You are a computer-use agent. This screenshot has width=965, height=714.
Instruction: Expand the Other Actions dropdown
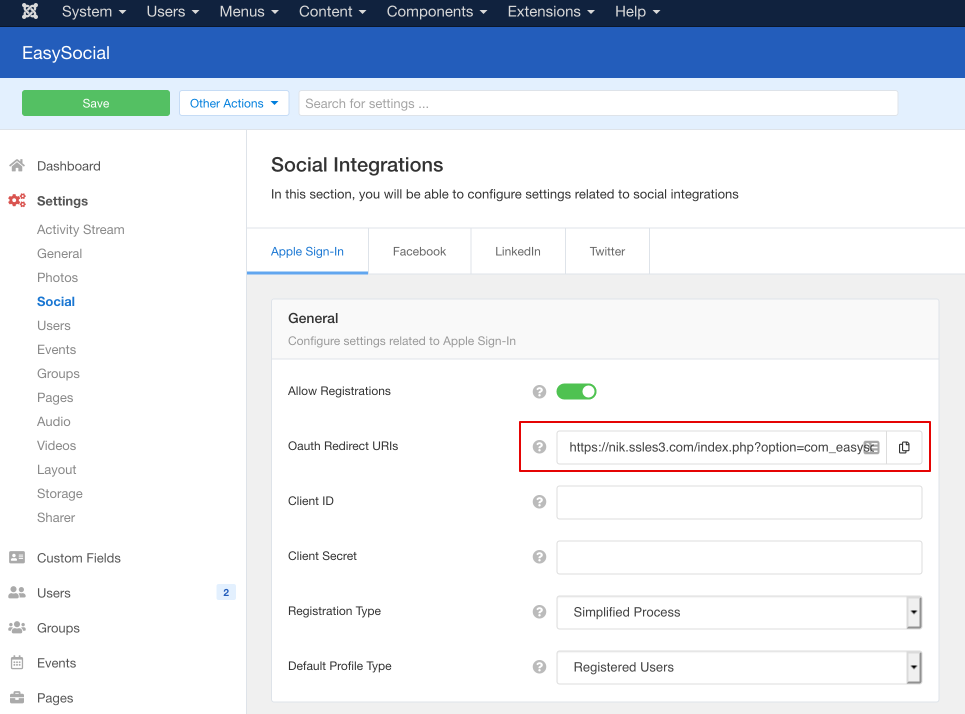click(234, 103)
